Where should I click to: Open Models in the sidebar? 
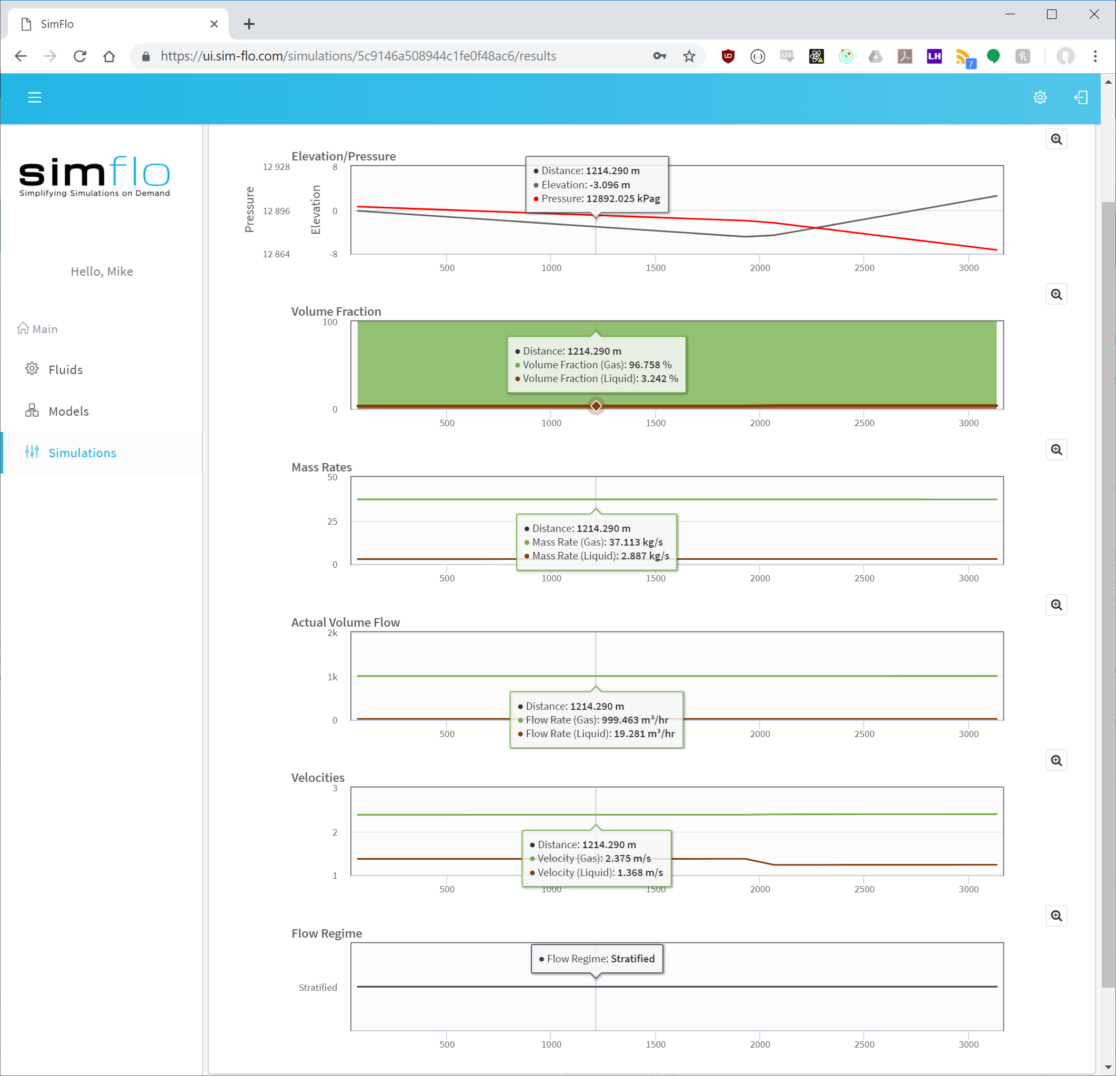point(68,411)
